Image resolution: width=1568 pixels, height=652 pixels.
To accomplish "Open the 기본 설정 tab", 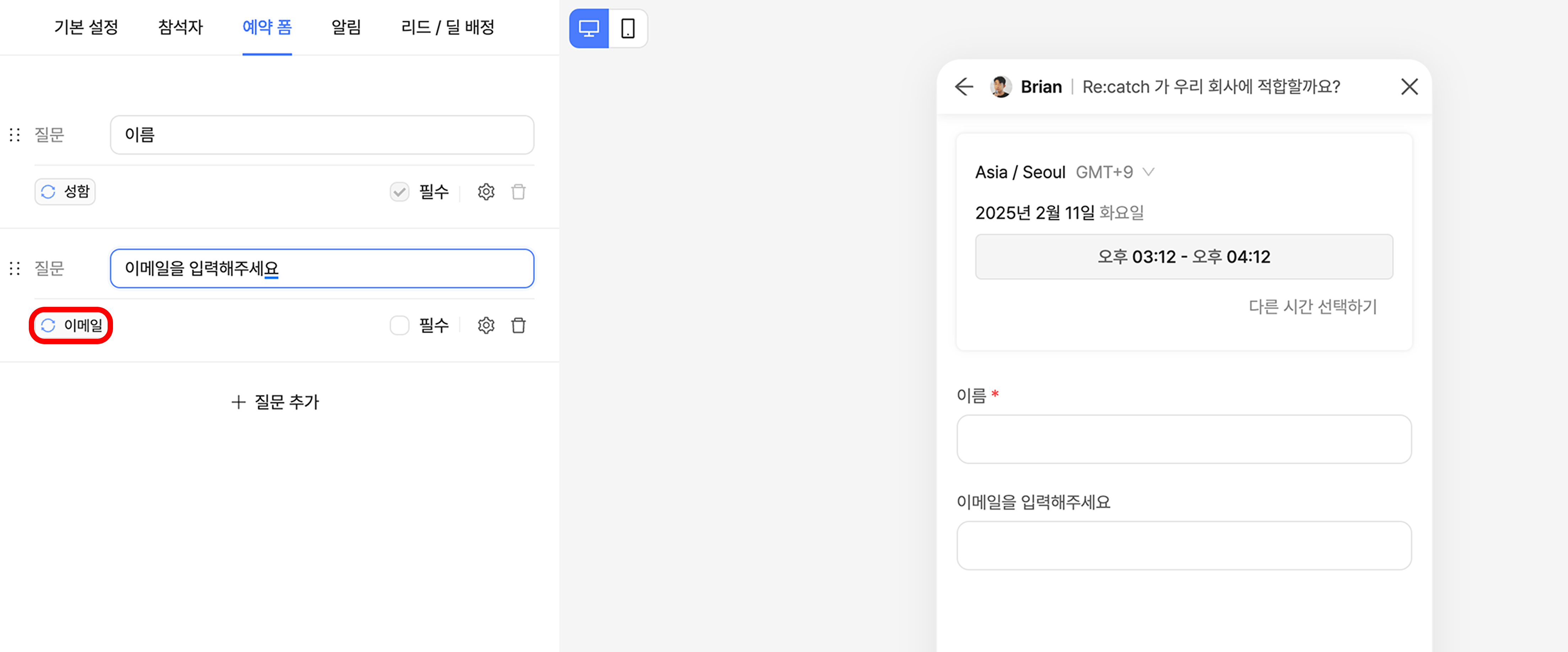I will click(86, 27).
